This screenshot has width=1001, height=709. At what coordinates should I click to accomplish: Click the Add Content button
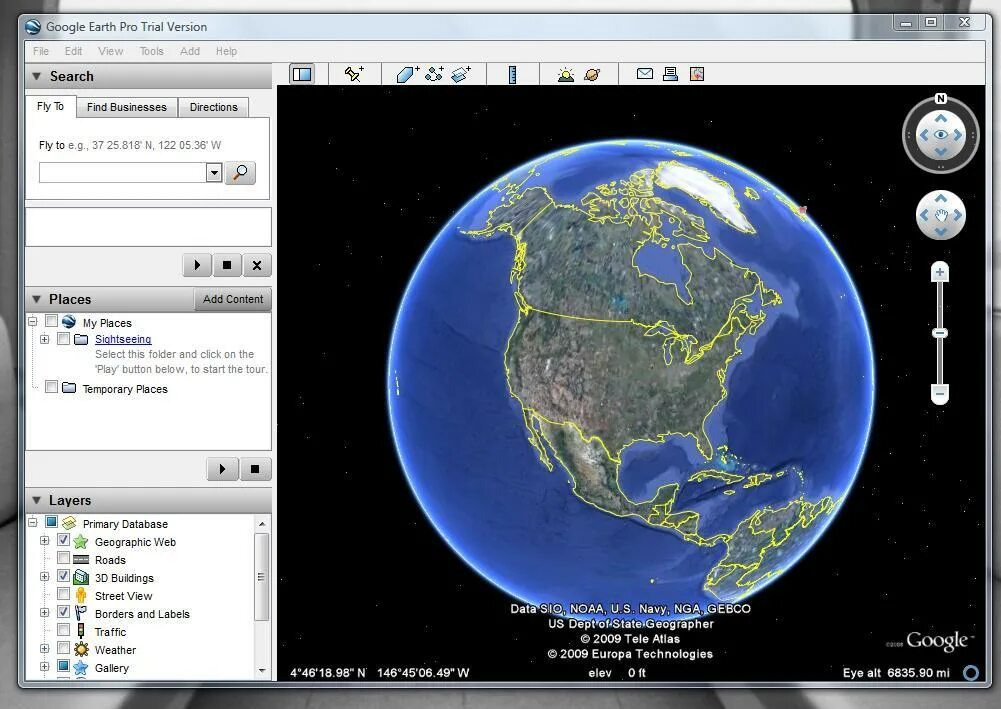click(233, 299)
